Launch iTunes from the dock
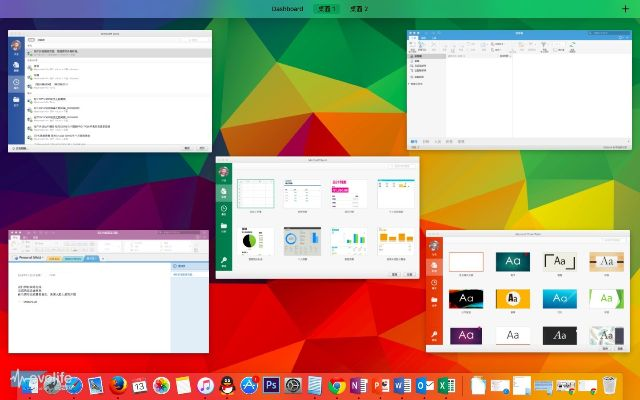 pyautogui.click(x=206, y=385)
